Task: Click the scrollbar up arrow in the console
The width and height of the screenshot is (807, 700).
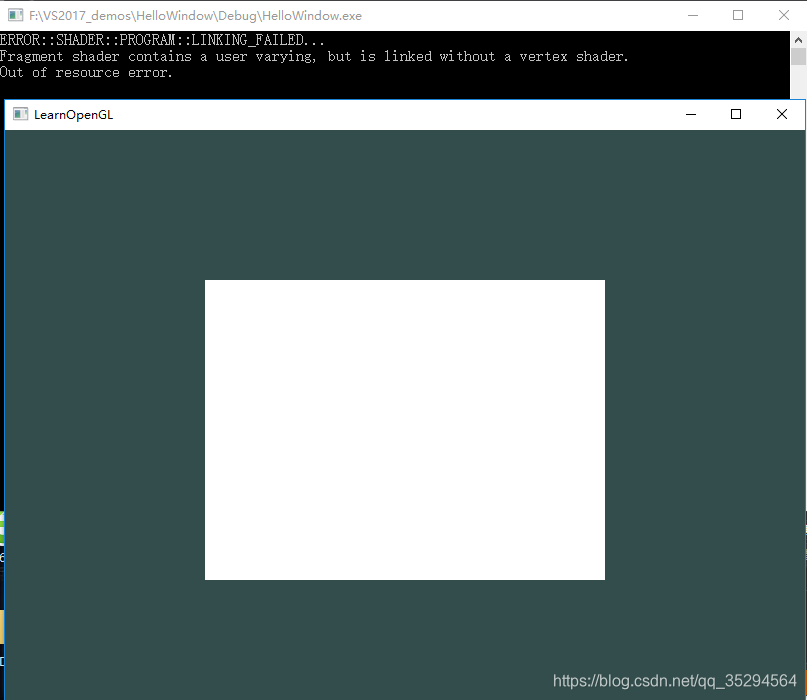Action: [x=799, y=37]
